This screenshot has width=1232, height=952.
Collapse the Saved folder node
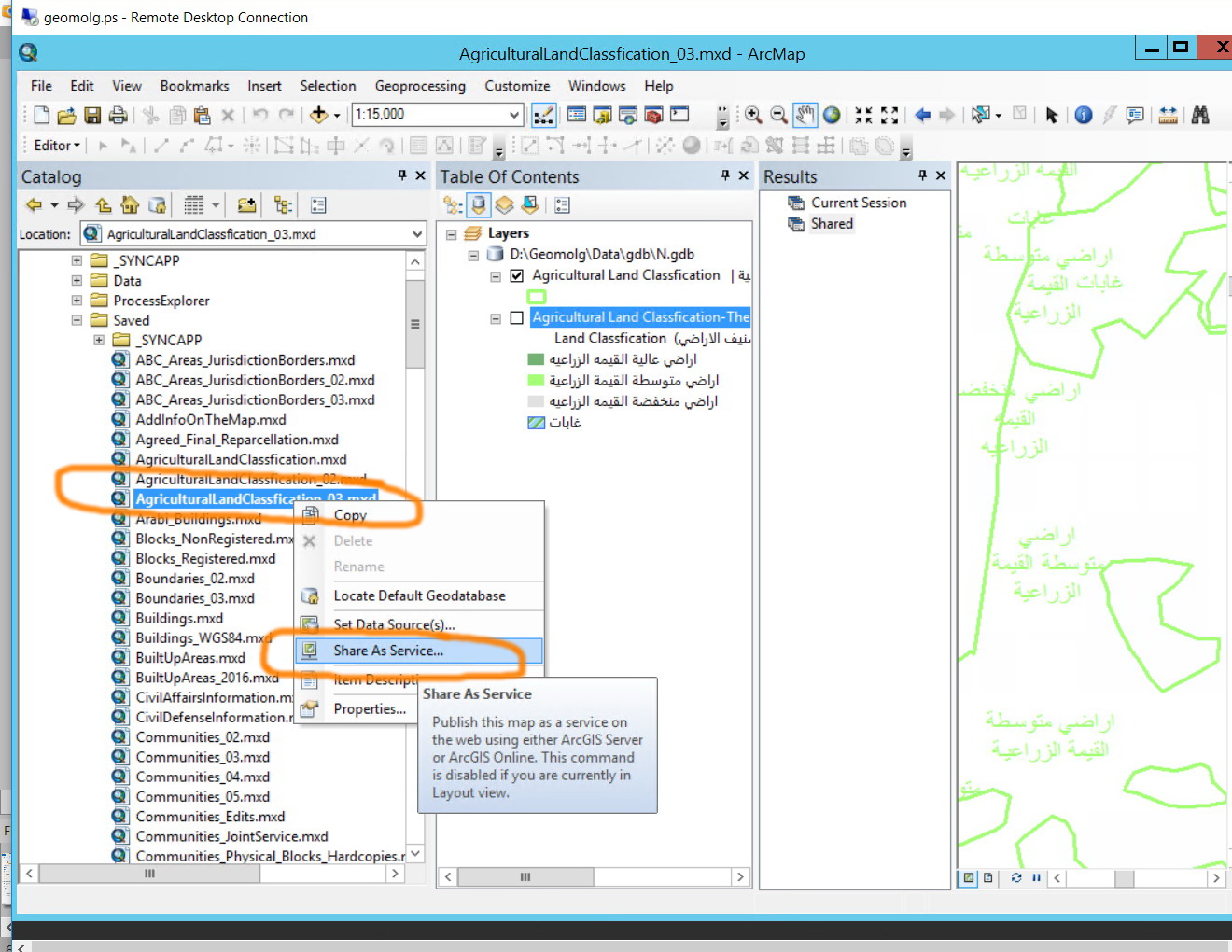77,320
